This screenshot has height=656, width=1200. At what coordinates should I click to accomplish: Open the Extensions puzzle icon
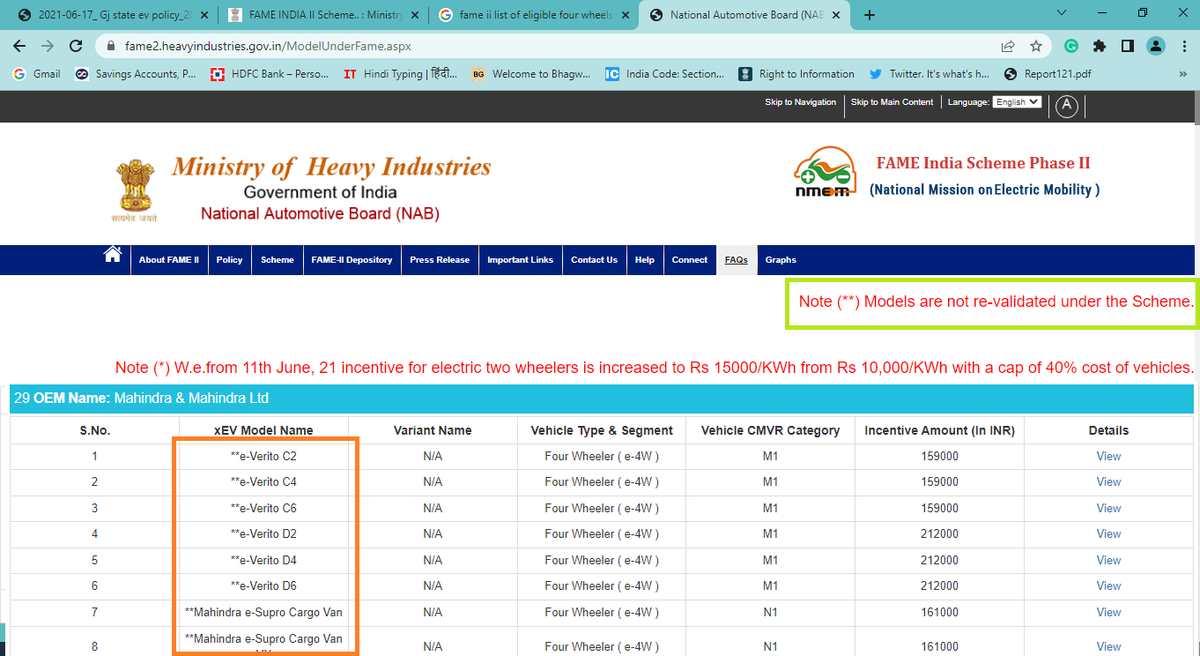tap(1099, 46)
